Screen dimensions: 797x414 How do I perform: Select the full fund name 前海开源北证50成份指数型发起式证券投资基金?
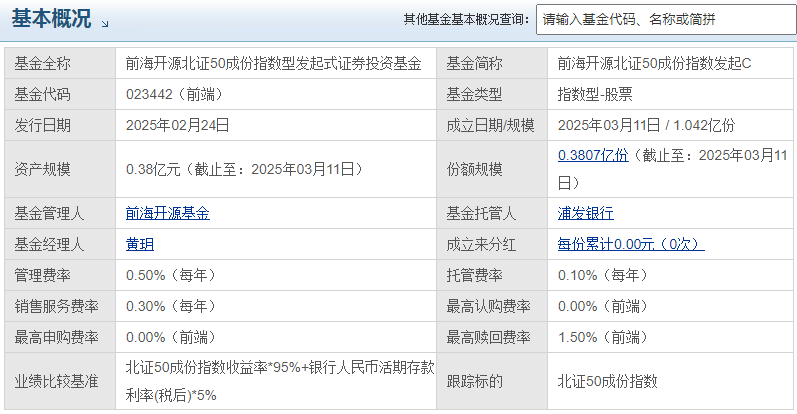273,63
